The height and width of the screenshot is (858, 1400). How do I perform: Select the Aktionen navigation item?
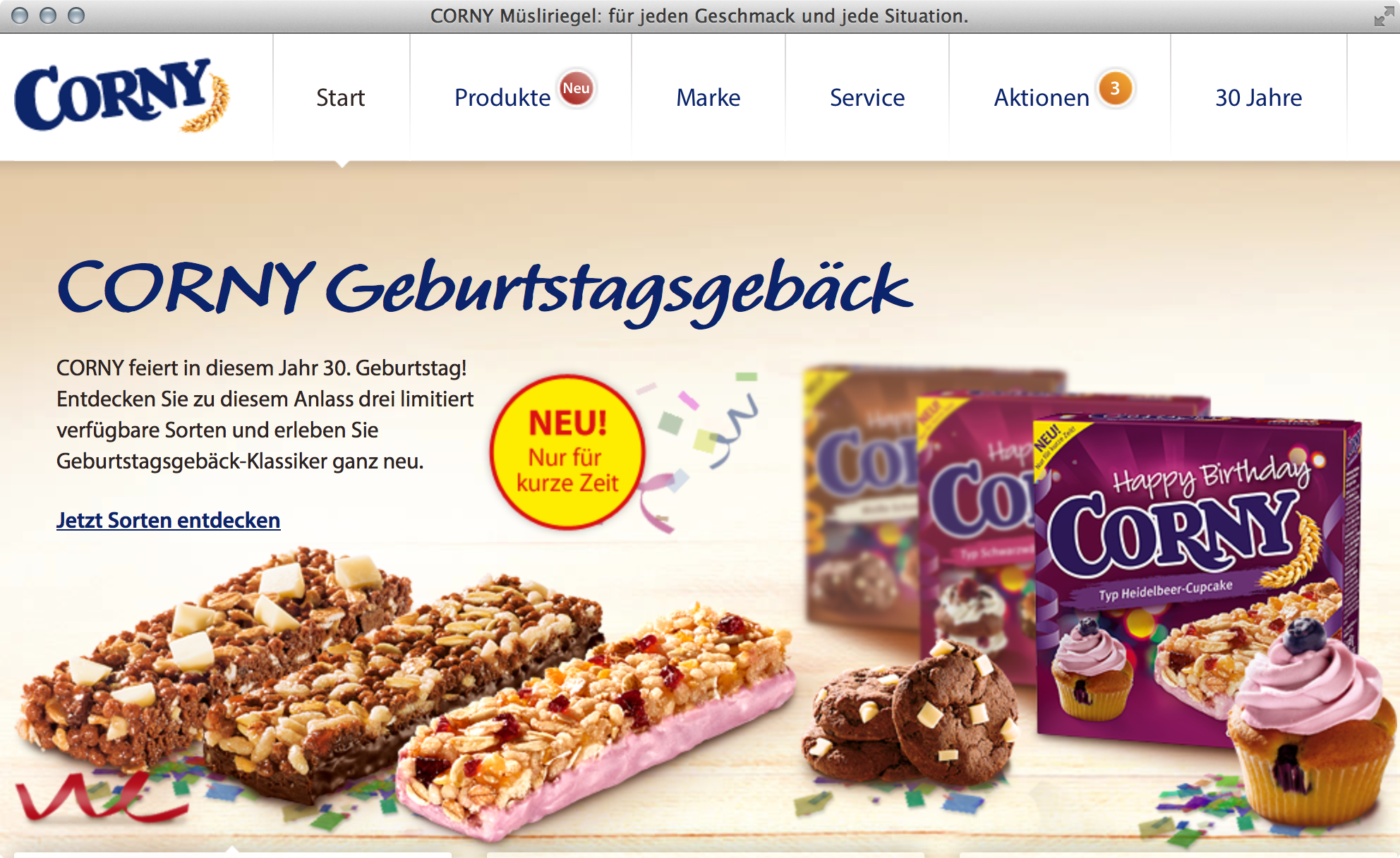click(1042, 97)
